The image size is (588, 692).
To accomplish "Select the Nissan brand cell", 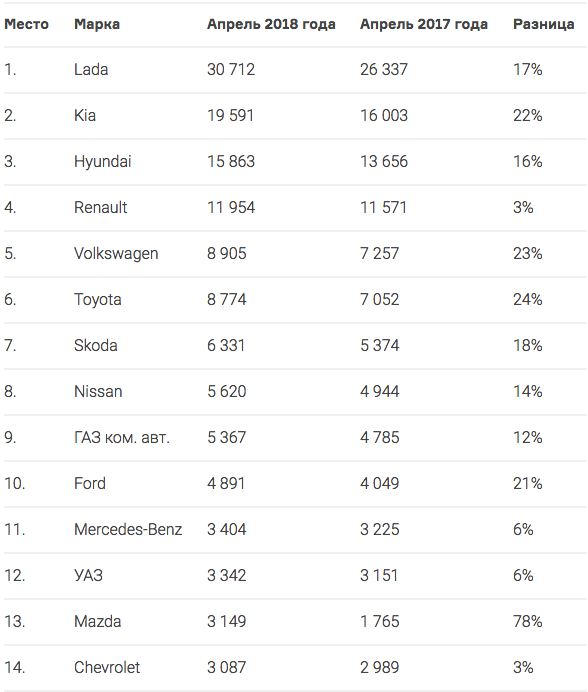I will pyautogui.click(x=98, y=391).
